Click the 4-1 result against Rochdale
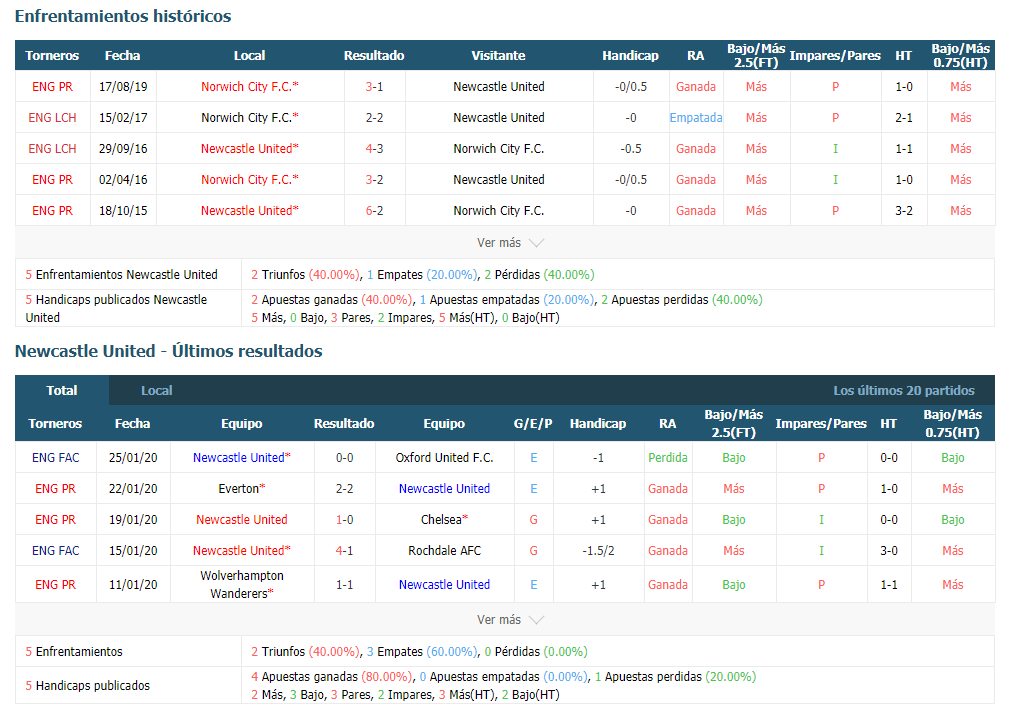Screen dimensions: 1012x708 345,551
